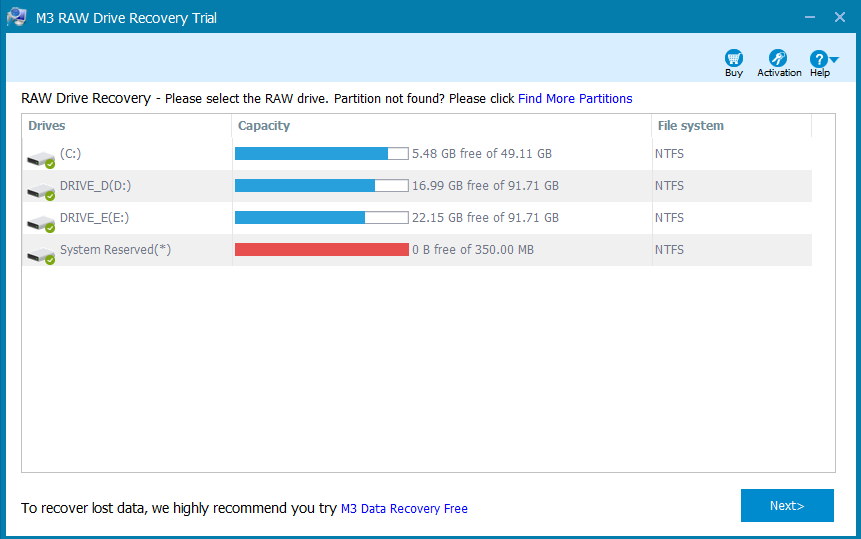The width and height of the screenshot is (861, 539).
Task: Click the (C:) capacity usage bar
Action: tap(322, 154)
